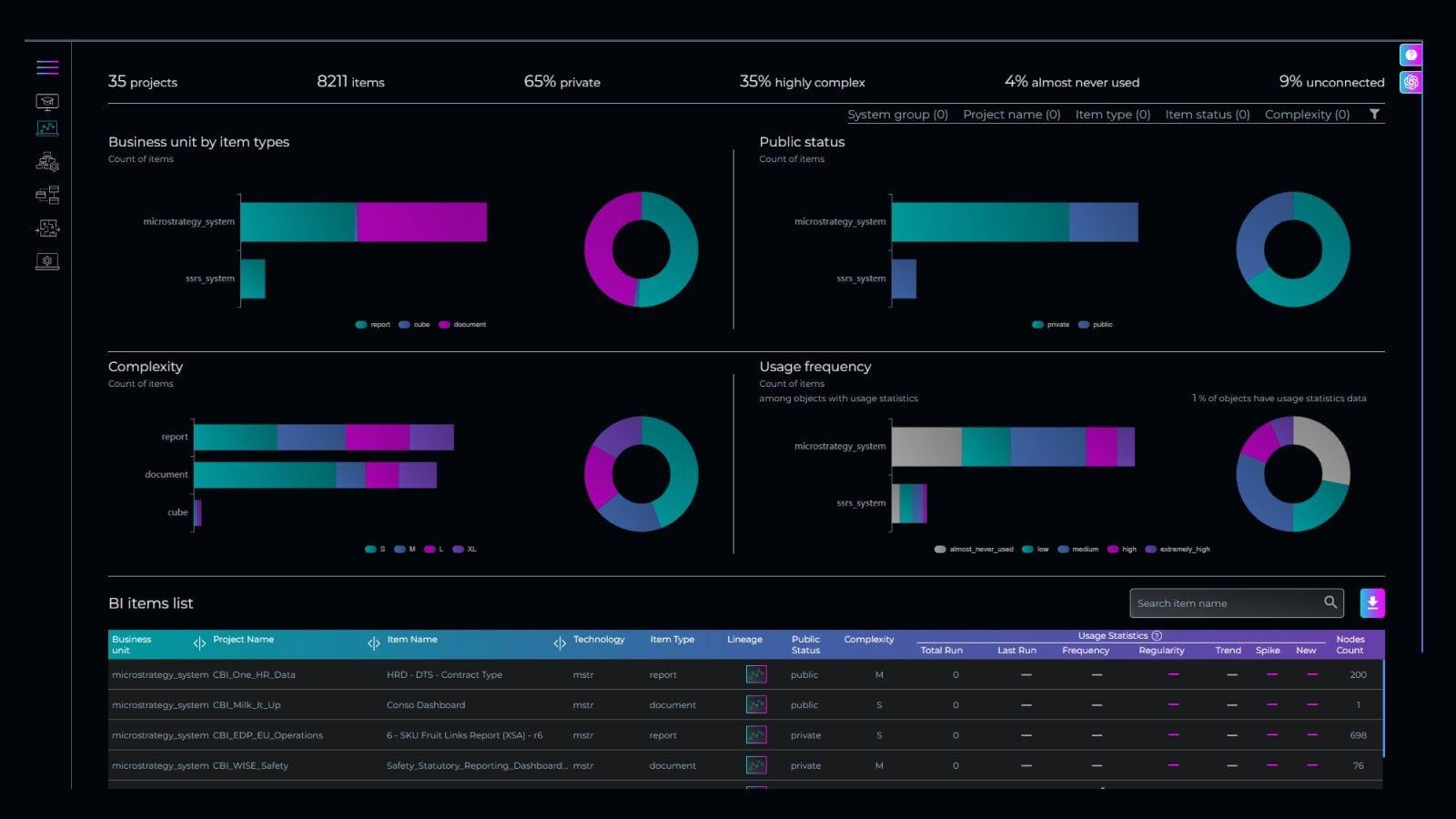Click the laptop settings gear sidebar icon
The image size is (1456, 819).
pos(47,262)
